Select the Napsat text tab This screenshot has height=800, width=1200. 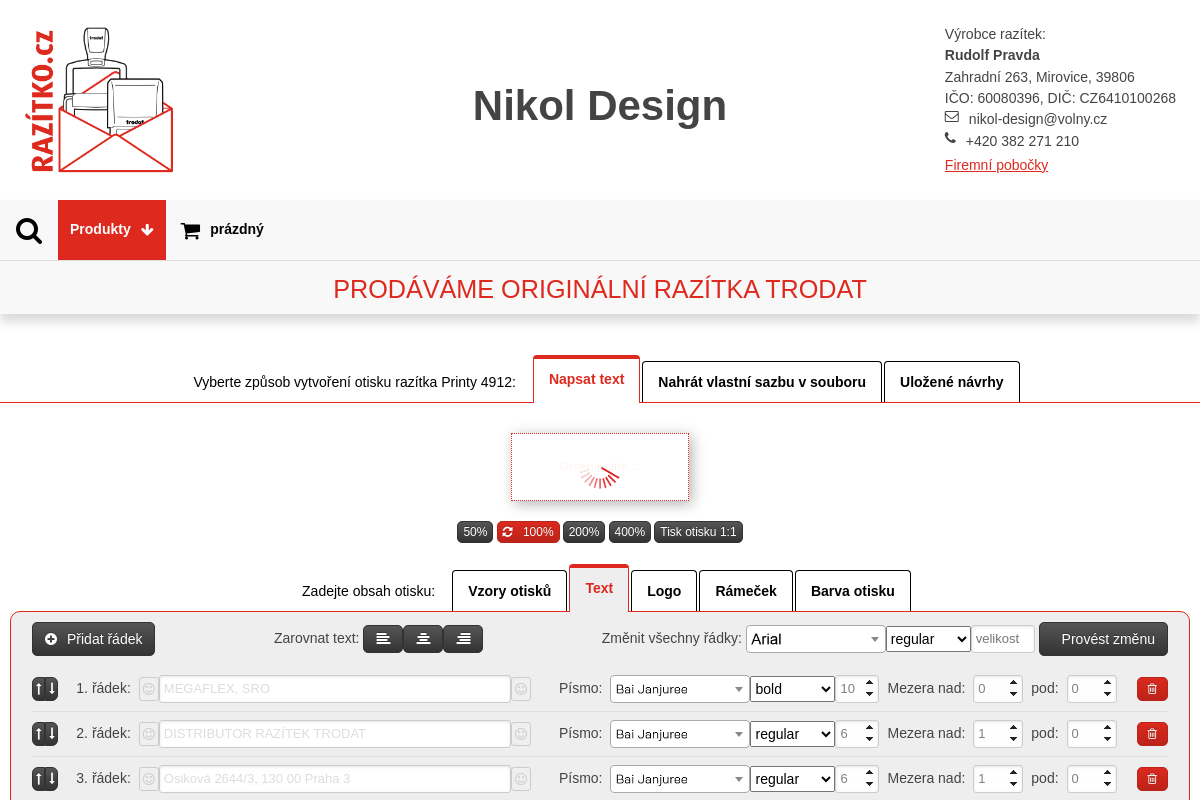(587, 379)
